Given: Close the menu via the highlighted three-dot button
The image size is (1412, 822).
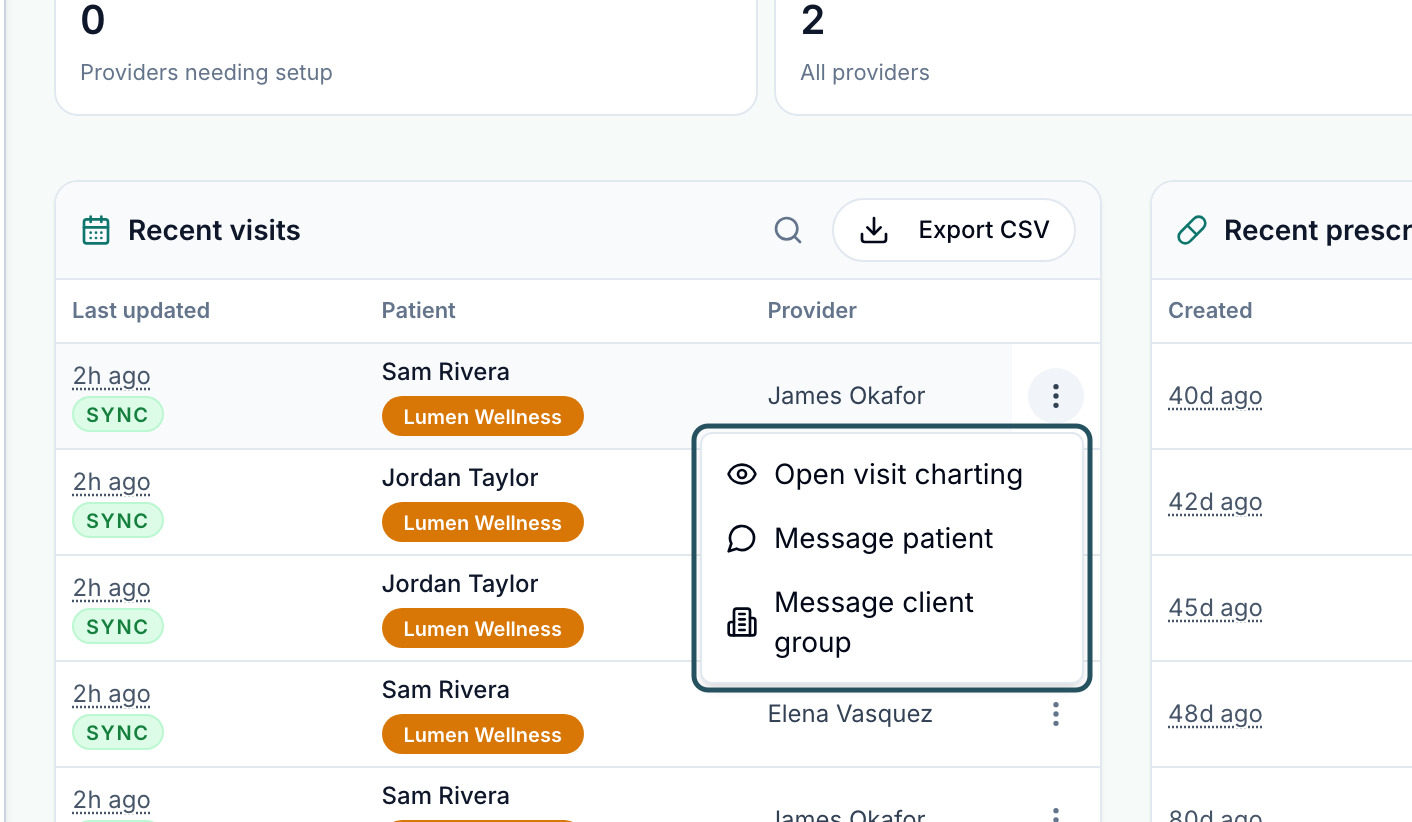Looking at the screenshot, I should tap(1055, 396).
